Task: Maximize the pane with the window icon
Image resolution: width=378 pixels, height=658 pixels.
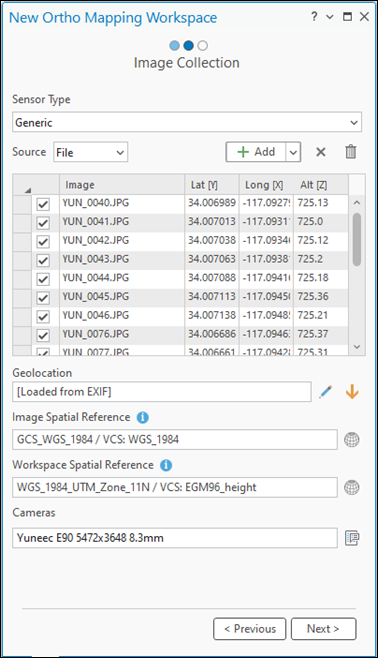Action: [x=347, y=17]
